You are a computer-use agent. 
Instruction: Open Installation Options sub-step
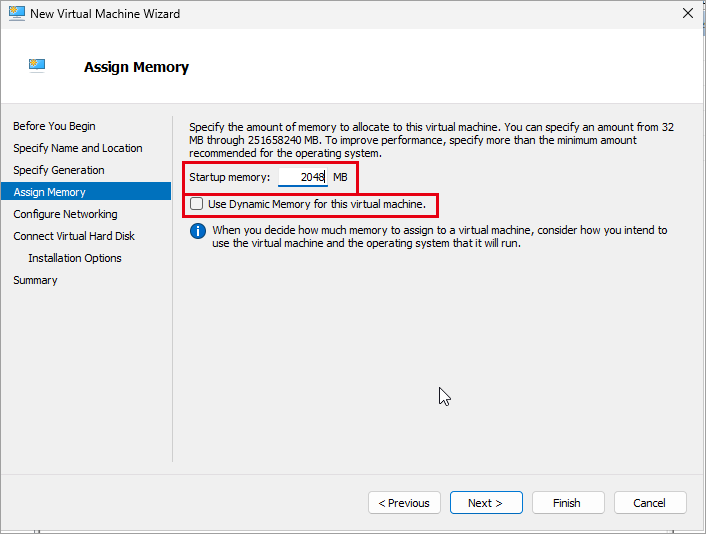pyautogui.click(x=75, y=258)
